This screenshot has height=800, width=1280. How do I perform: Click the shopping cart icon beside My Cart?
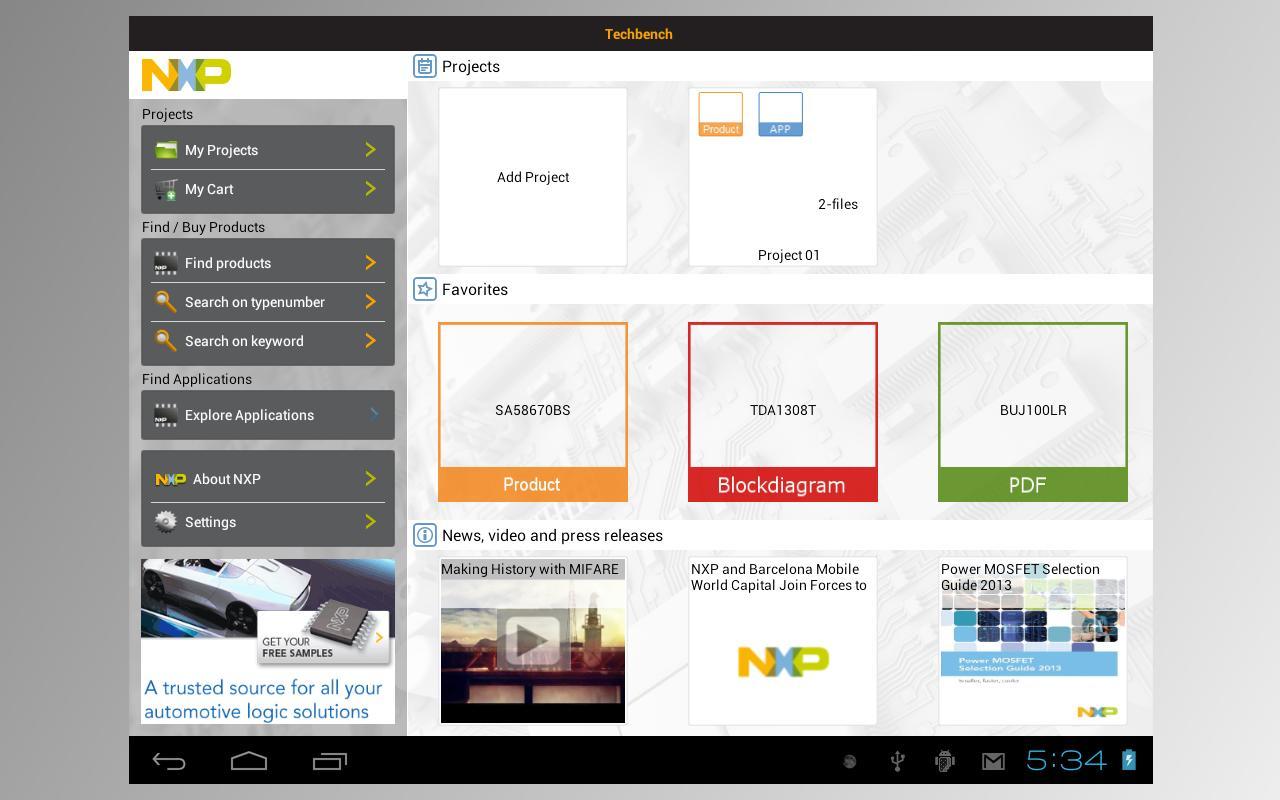click(x=164, y=189)
